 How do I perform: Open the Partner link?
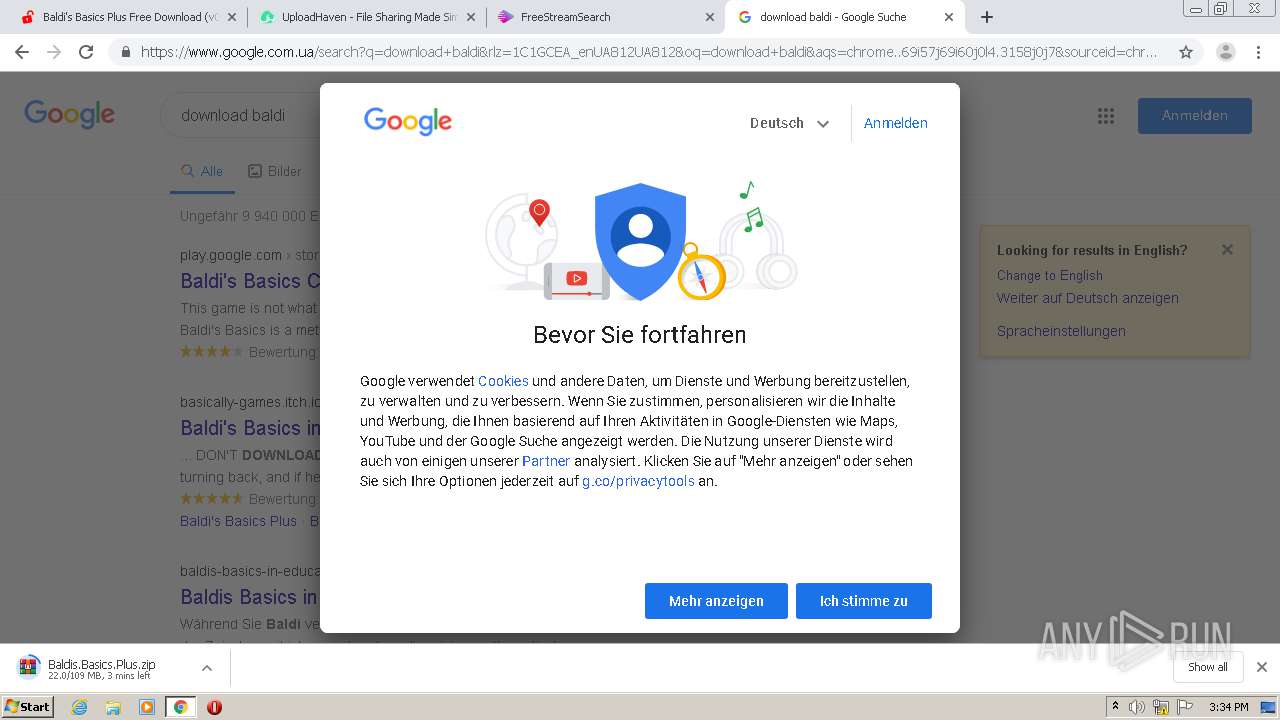[546, 461]
